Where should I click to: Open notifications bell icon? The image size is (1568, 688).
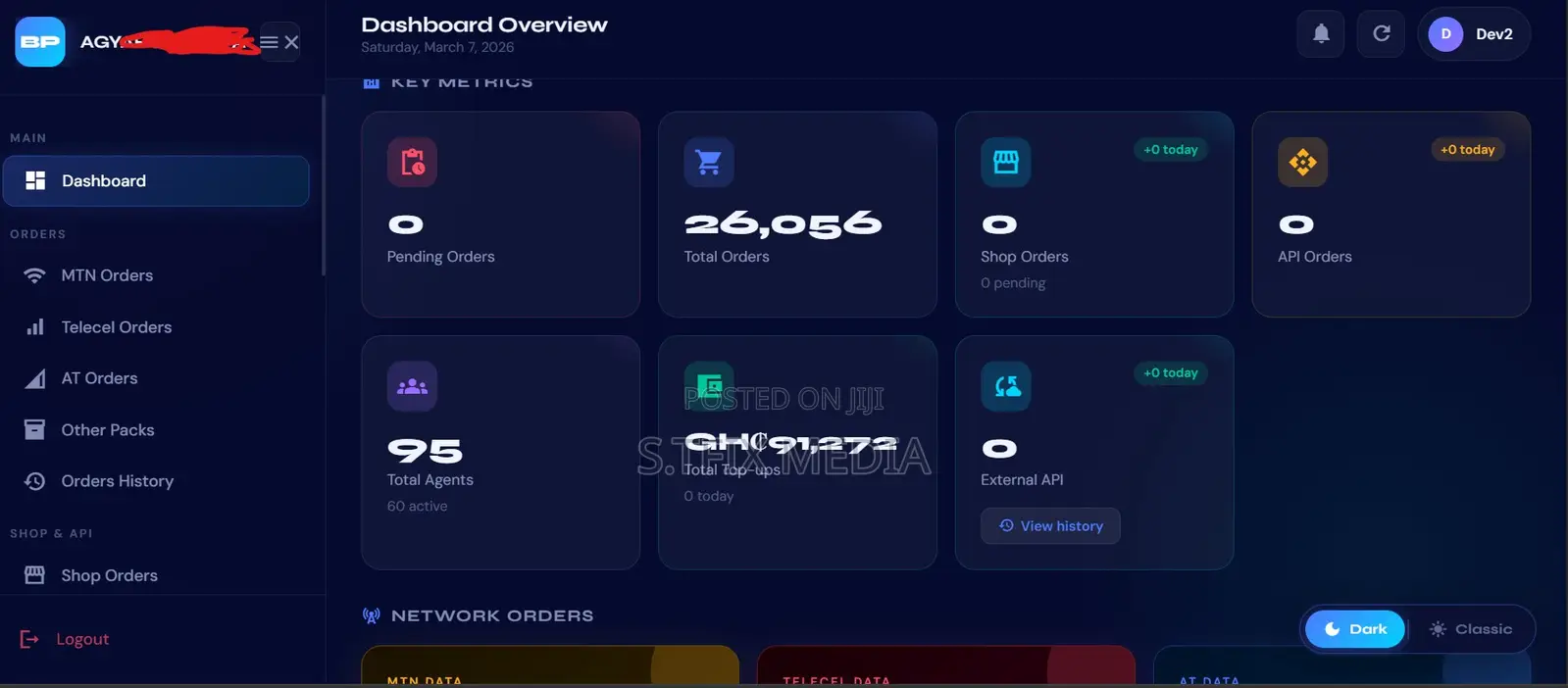(1321, 33)
